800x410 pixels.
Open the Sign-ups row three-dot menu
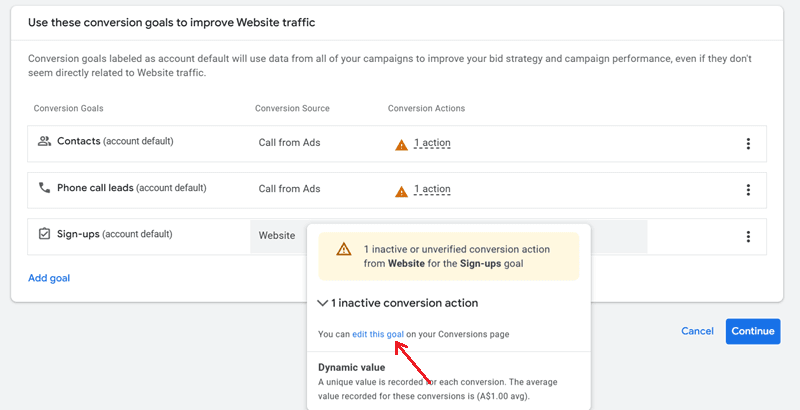[x=748, y=237]
